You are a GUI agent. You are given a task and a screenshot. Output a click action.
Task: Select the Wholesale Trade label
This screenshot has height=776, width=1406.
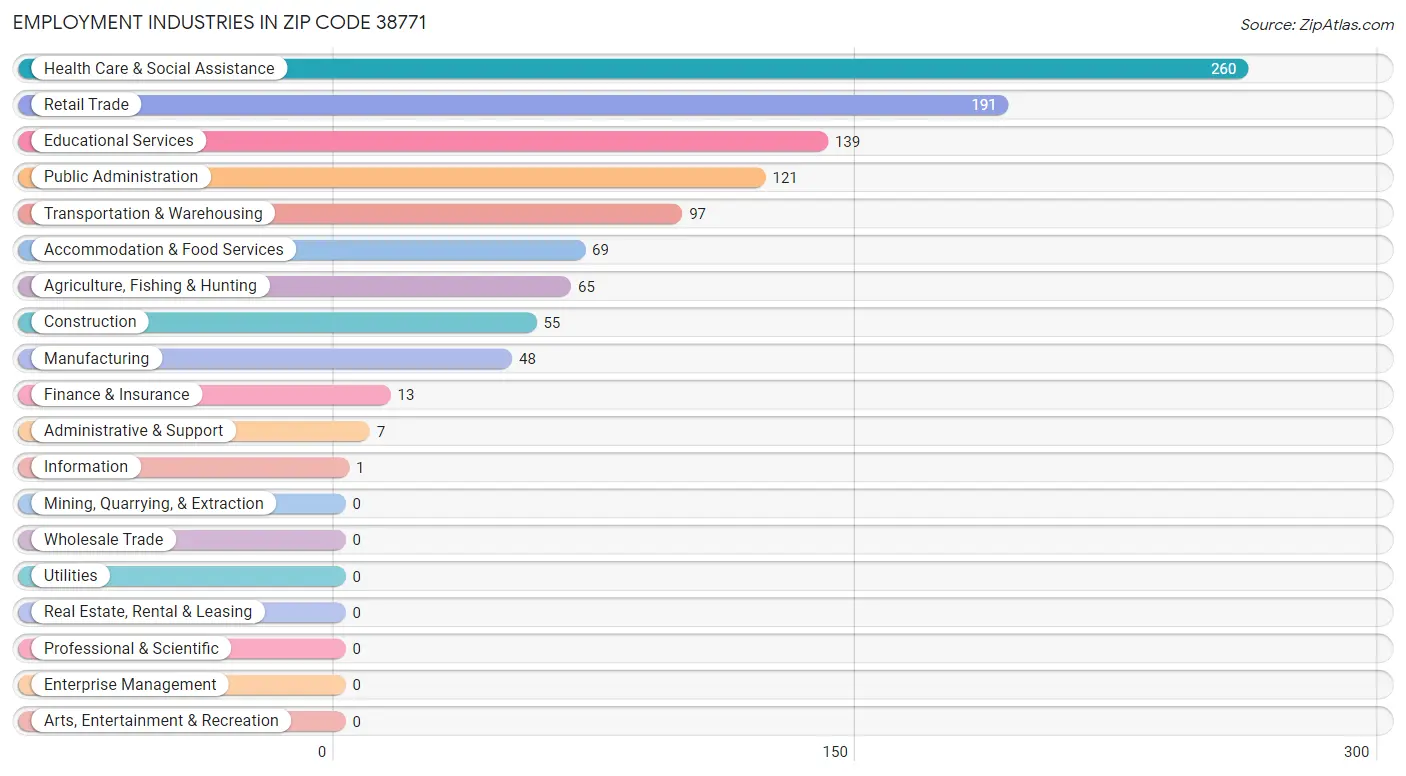(x=103, y=539)
